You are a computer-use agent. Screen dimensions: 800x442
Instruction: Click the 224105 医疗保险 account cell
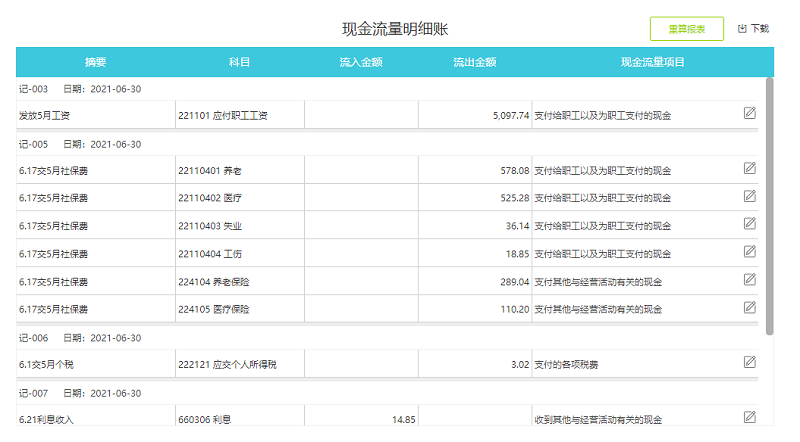coord(240,309)
